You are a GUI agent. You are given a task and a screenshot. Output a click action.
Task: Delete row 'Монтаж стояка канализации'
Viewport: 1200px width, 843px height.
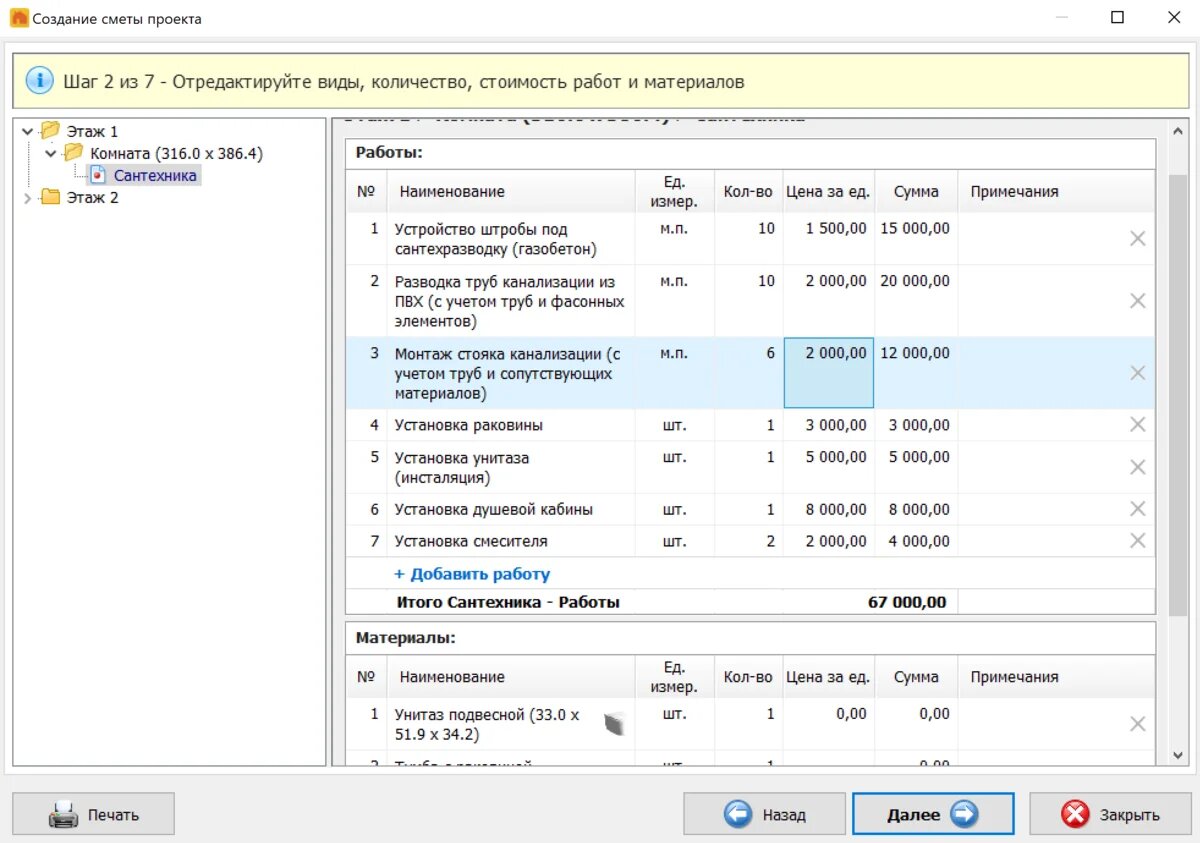1137,373
